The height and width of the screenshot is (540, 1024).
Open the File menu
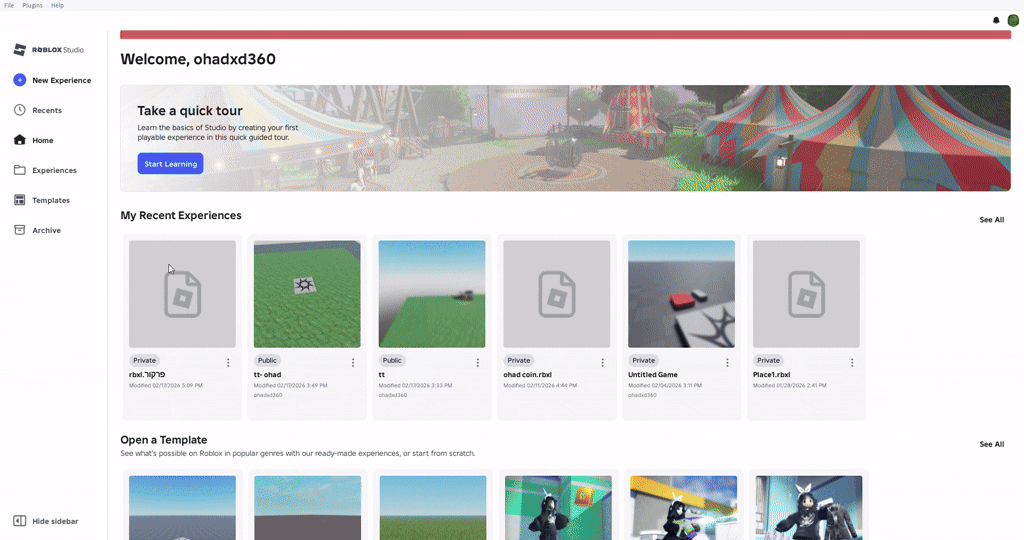9,5
